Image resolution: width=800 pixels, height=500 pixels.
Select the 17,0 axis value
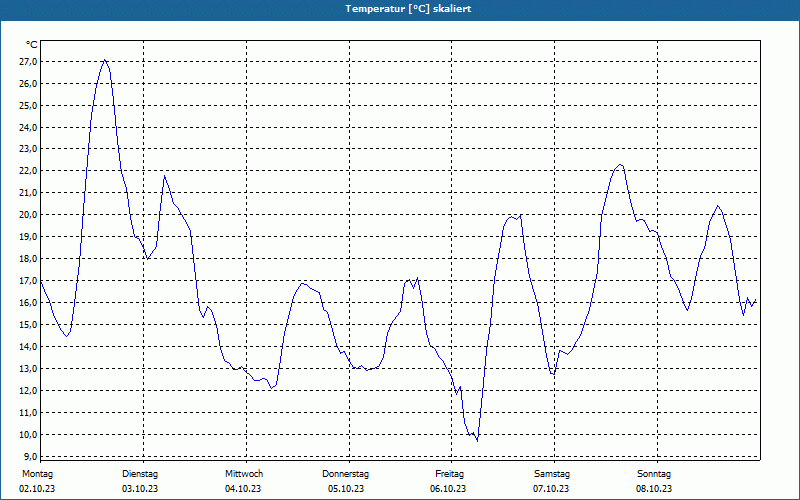point(28,281)
